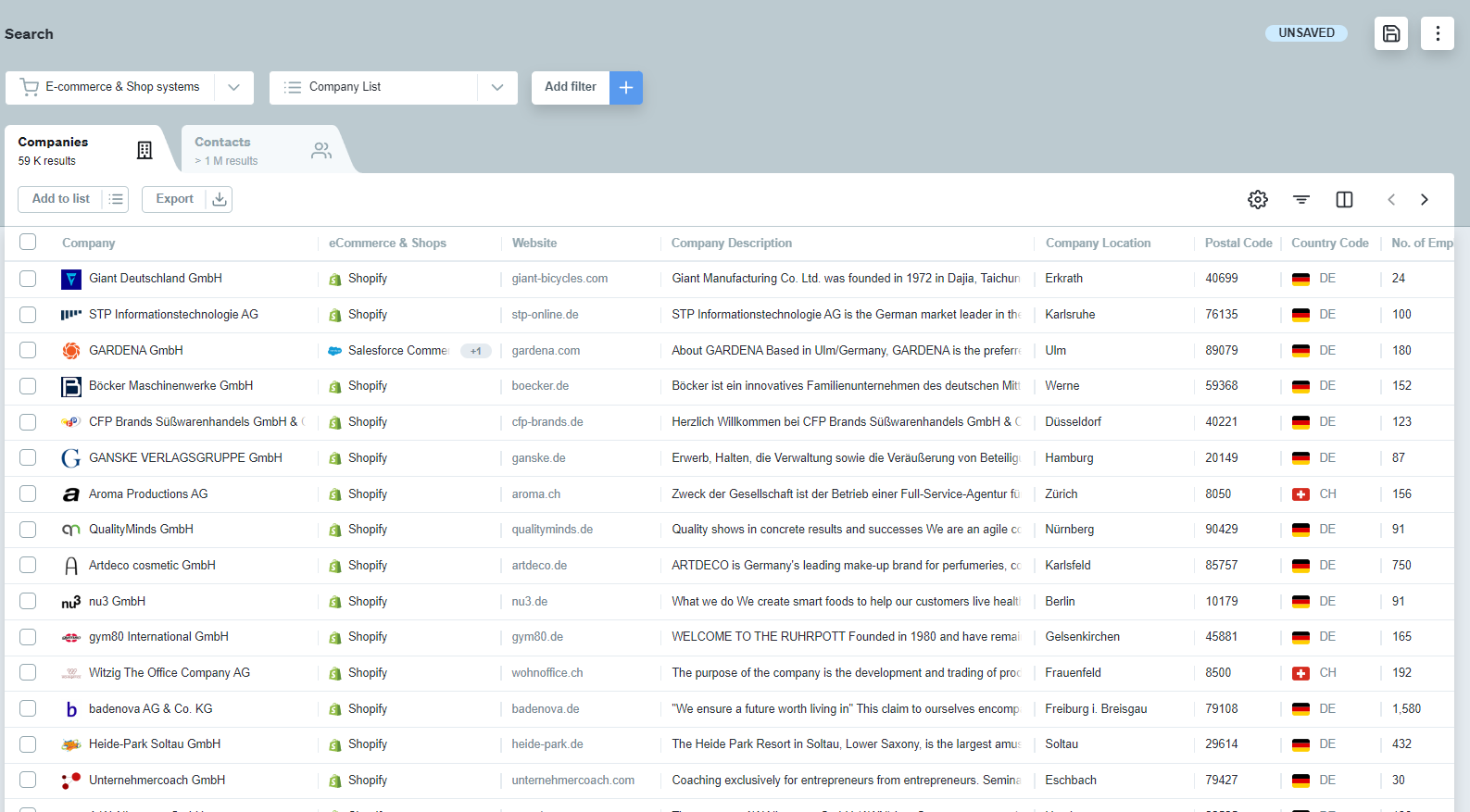Image resolution: width=1470 pixels, height=812 pixels.
Task: Click the postal code 79108 cell
Action: 1222,709
